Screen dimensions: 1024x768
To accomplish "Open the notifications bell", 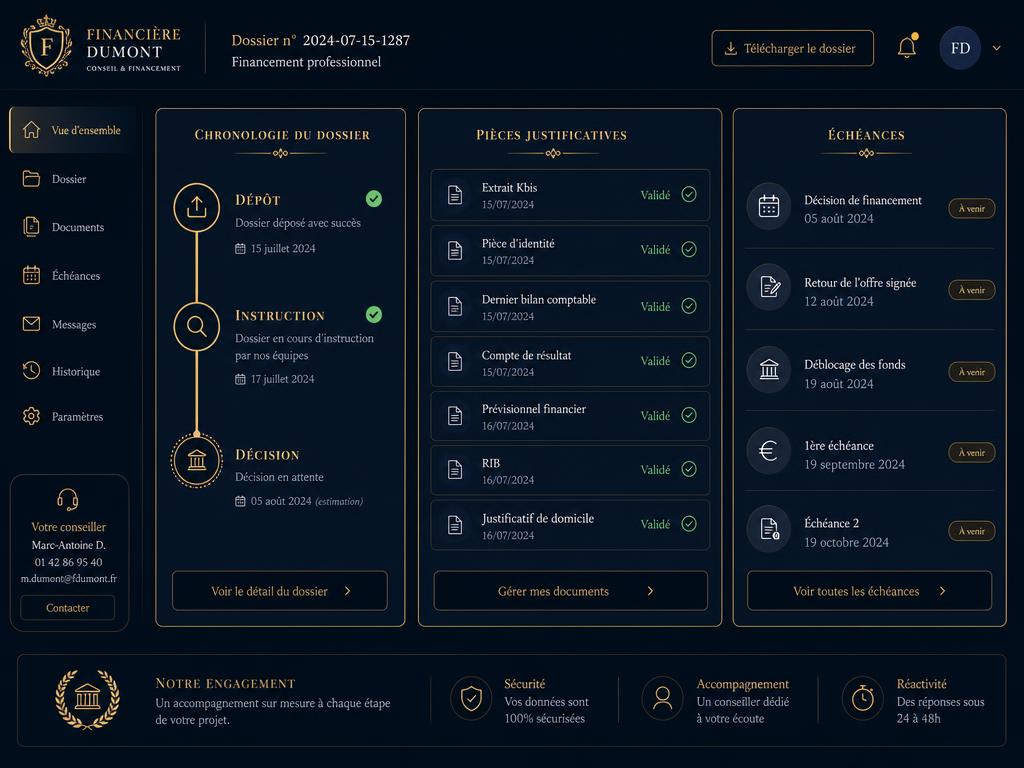I will [907, 47].
